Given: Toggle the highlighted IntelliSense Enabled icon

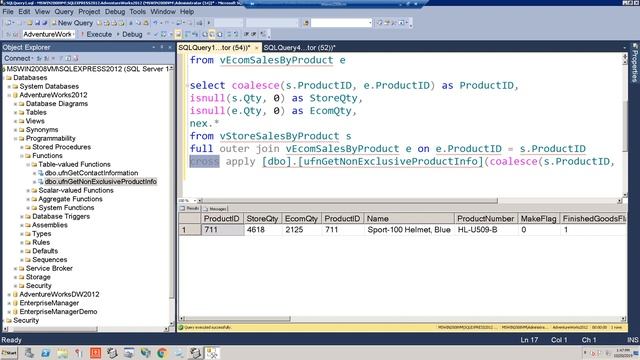Looking at the screenshot, I should coord(178,34).
